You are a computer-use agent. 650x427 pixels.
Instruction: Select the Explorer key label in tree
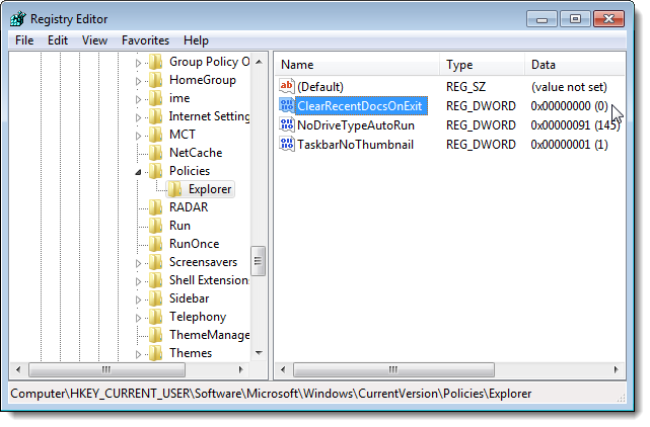click(x=210, y=189)
